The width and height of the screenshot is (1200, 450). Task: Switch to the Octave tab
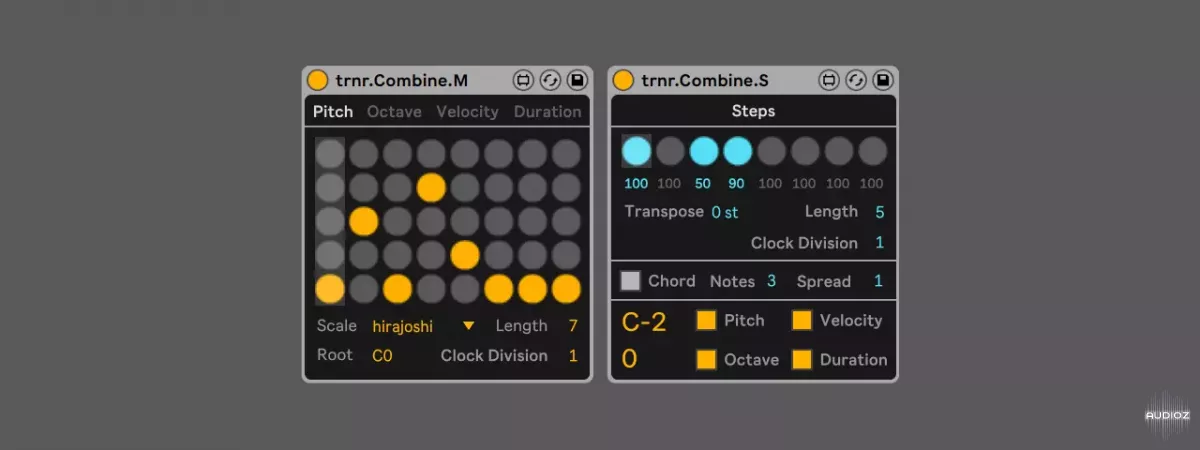(x=394, y=112)
